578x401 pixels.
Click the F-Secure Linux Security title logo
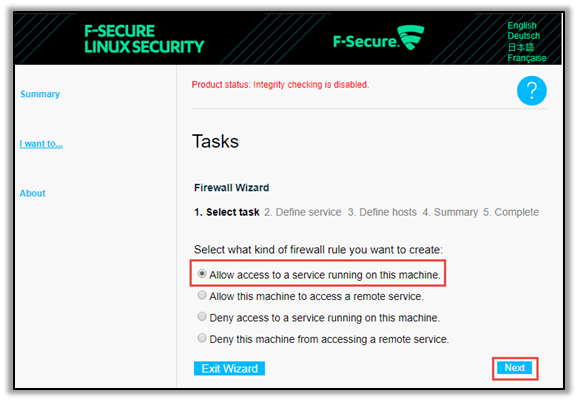coord(144,39)
